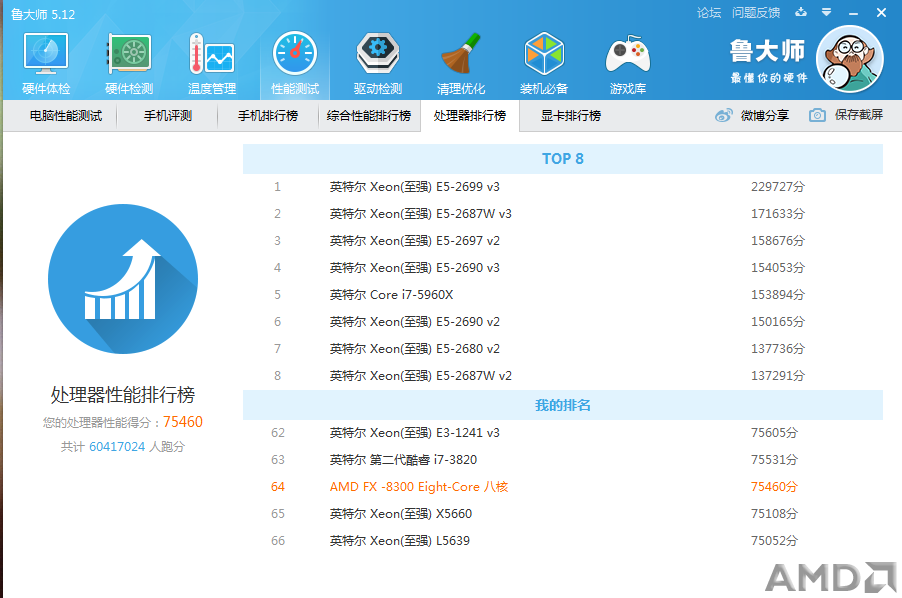Select row Core i7-5960X
This screenshot has height=598, width=902.
click(x=563, y=295)
